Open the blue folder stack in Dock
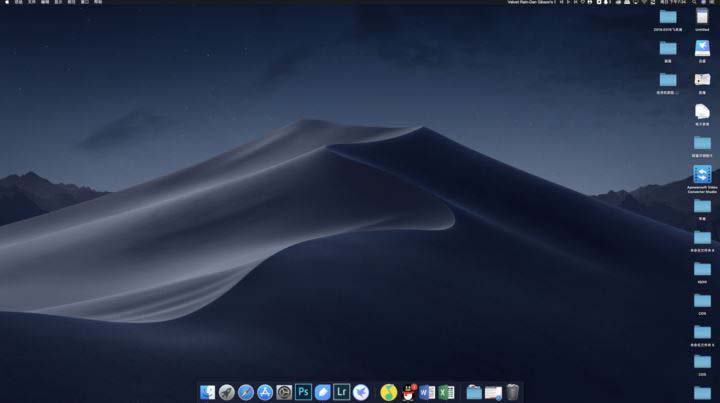 pyautogui.click(x=474, y=392)
